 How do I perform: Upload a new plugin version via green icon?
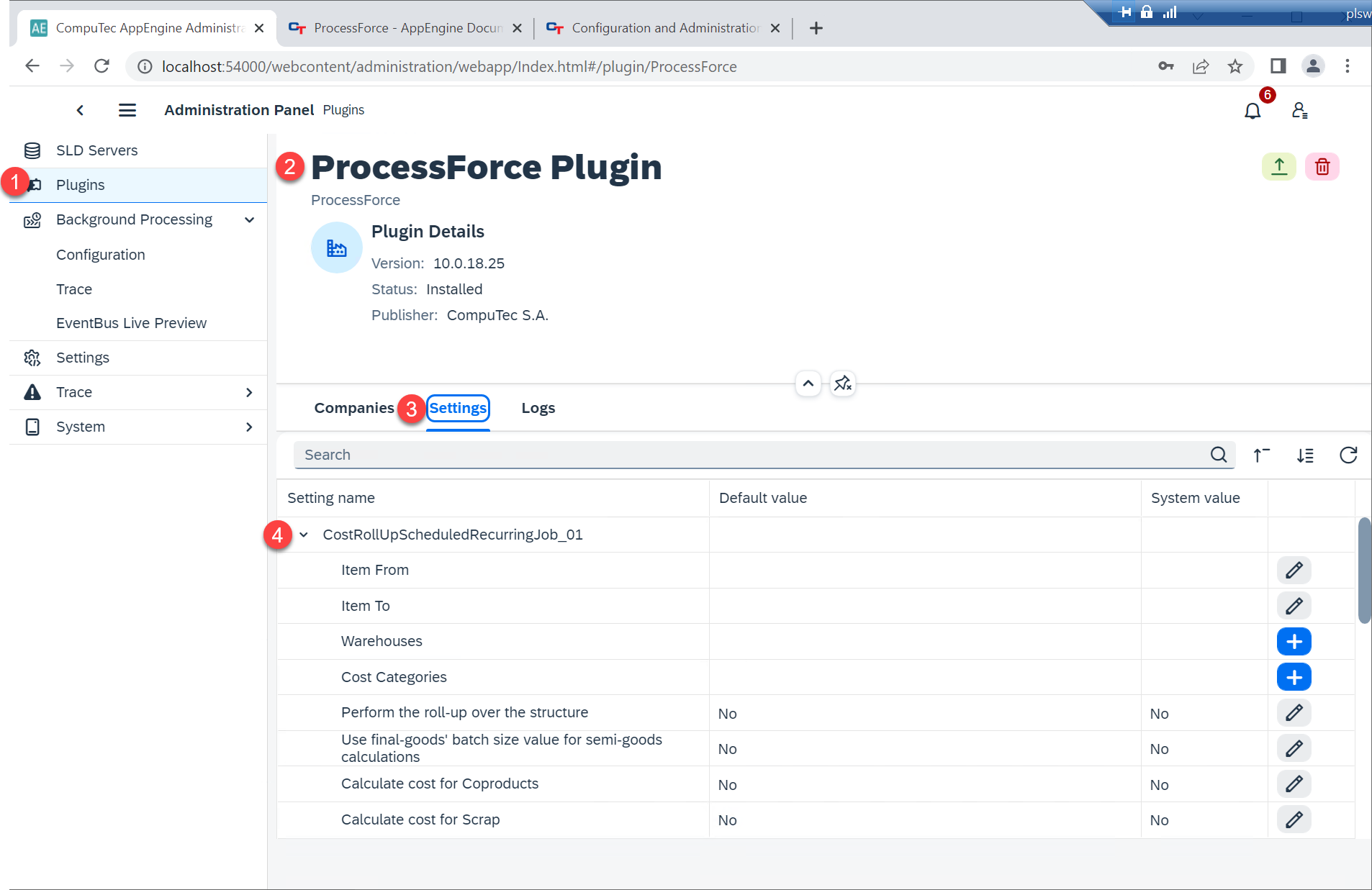[1278, 166]
